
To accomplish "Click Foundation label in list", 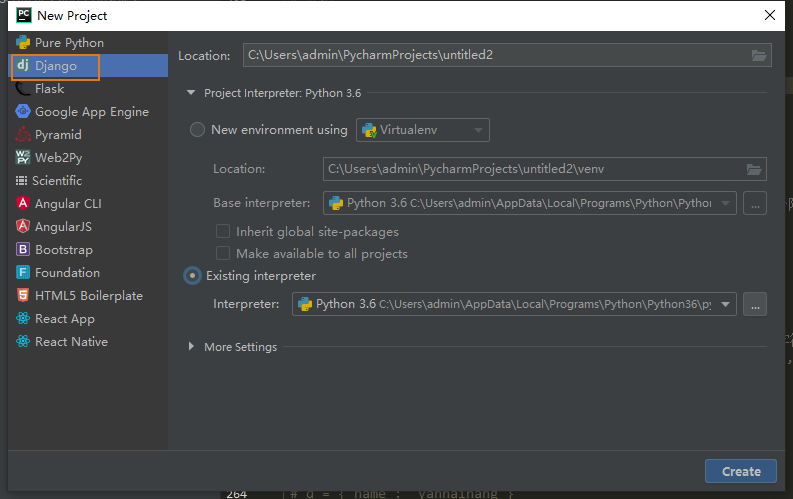I will (67, 273).
